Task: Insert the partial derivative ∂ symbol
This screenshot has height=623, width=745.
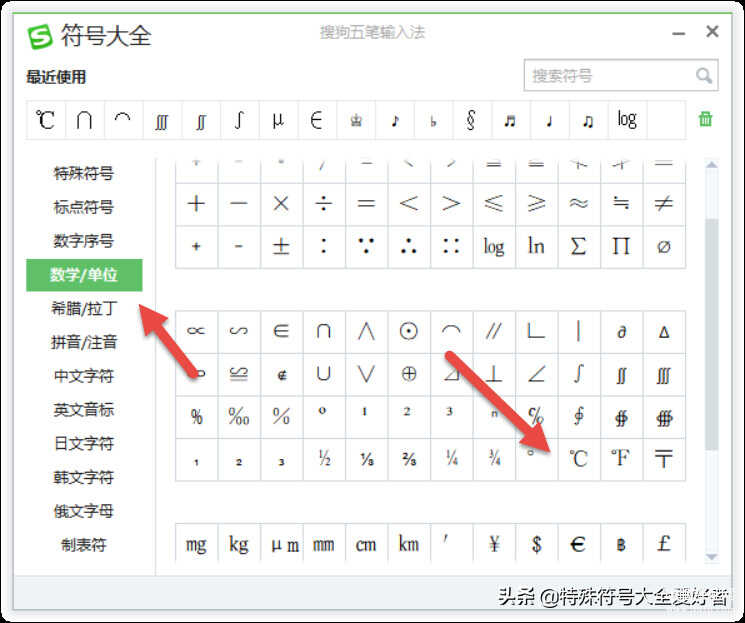Action: [x=621, y=332]
